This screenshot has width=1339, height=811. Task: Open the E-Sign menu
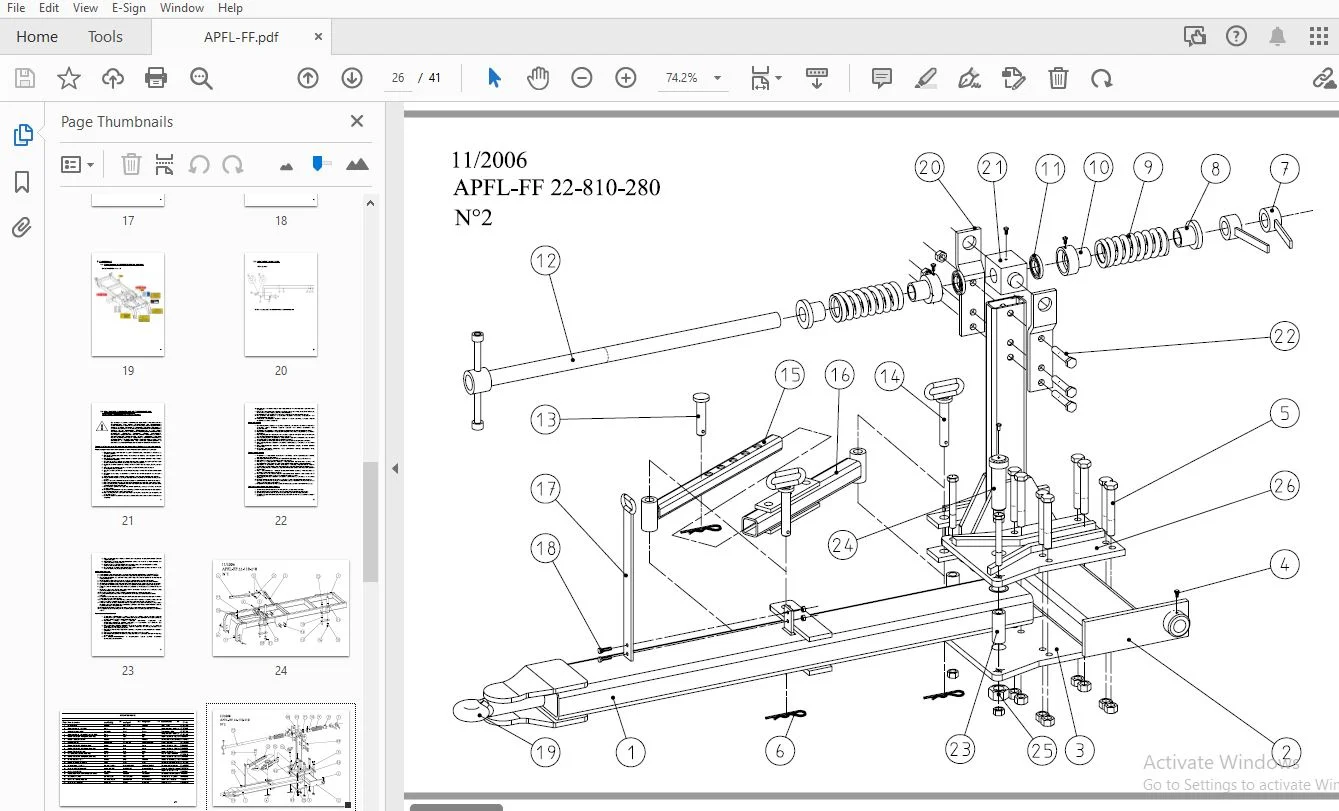(x=129, y=8)
